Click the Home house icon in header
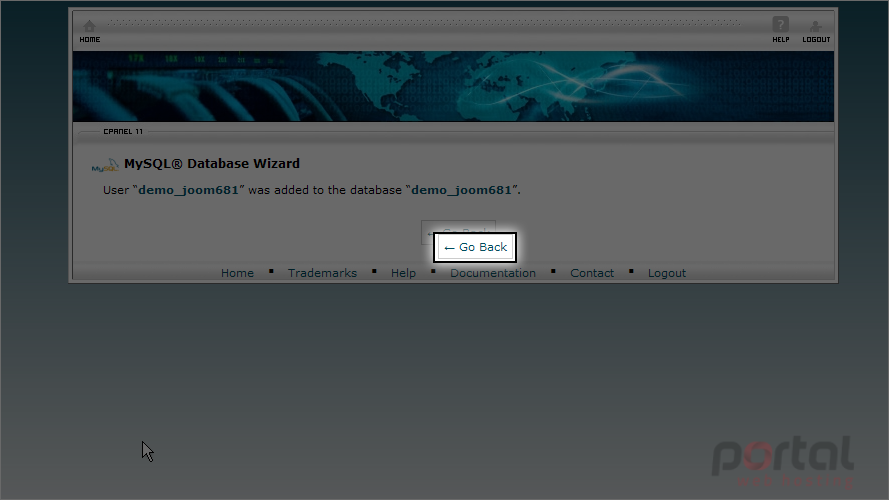Image resolution: width=889 pixels, height=500 pixels. (90, 26)
